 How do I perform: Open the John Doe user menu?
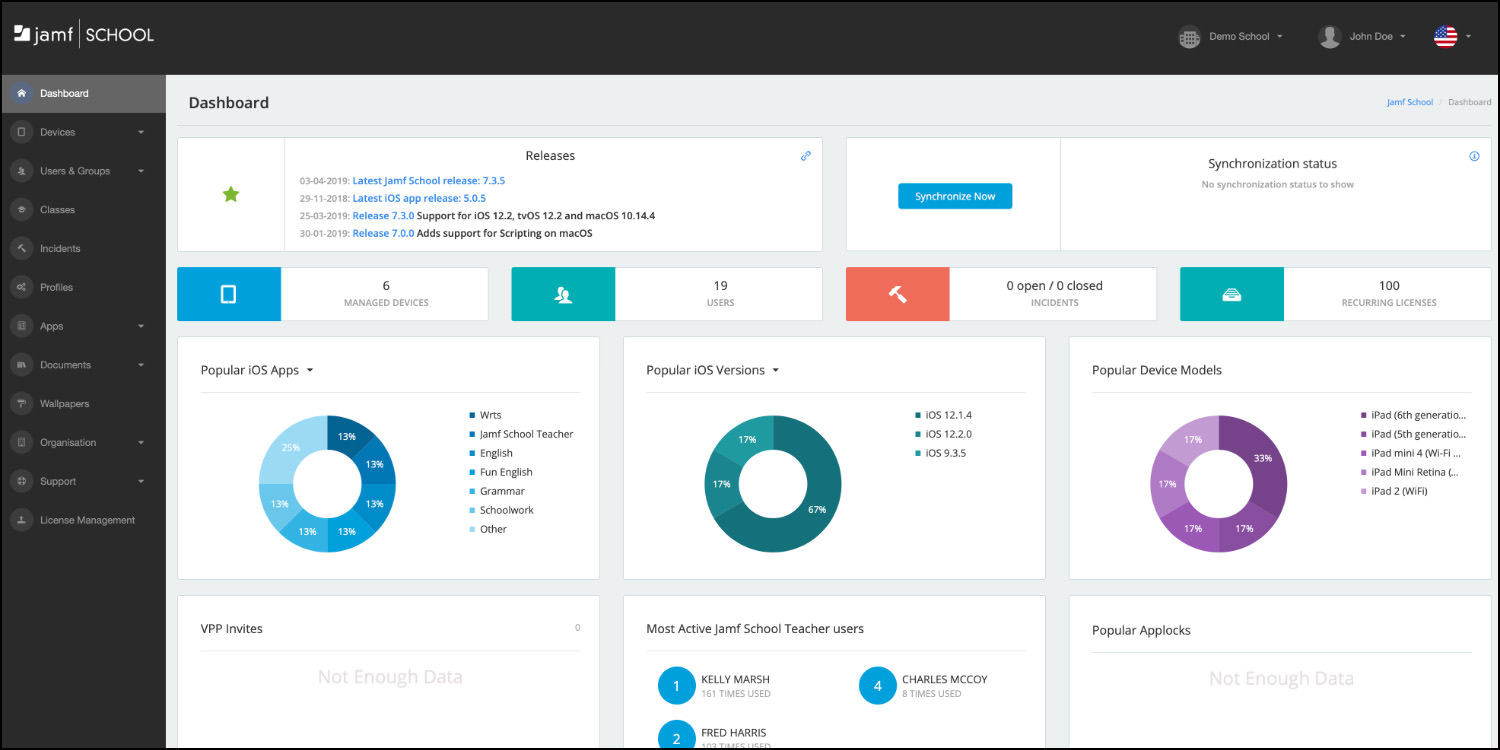point(1378,37)
